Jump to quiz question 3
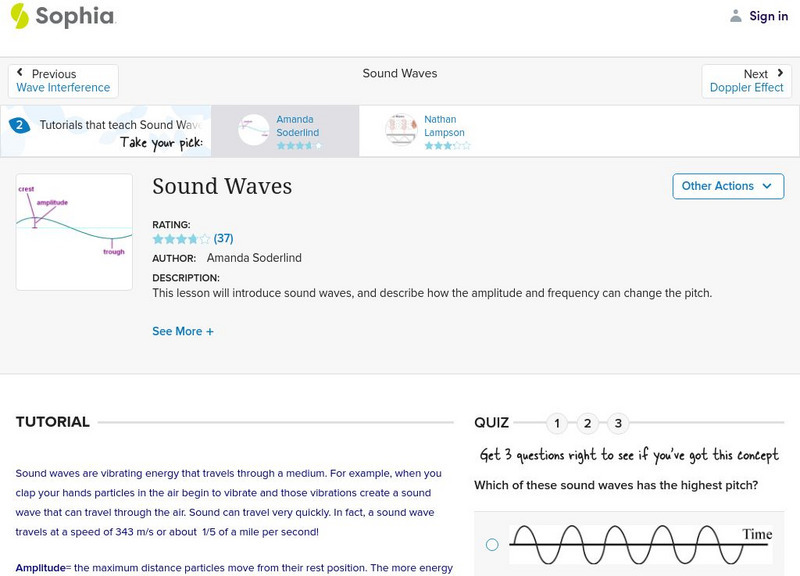The width and height of the screenshot is (800, 576). click(x=619, y=423)
